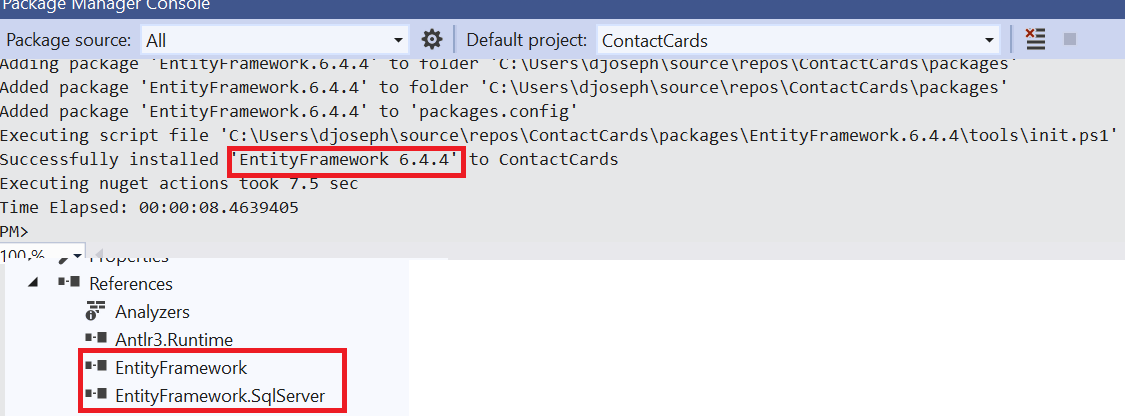Image resolution: width=1125 pixels, height=416 pixels.
Task: Collapse the References tree node
Action: point(33,283)
